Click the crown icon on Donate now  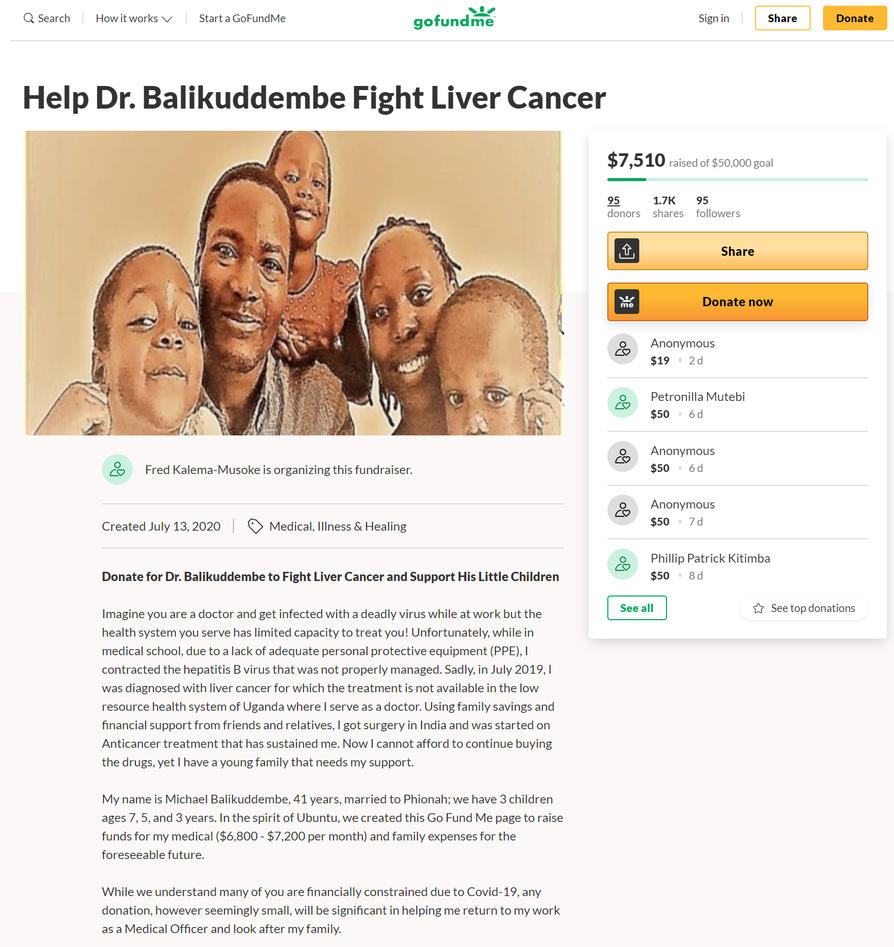coord(626,301)
